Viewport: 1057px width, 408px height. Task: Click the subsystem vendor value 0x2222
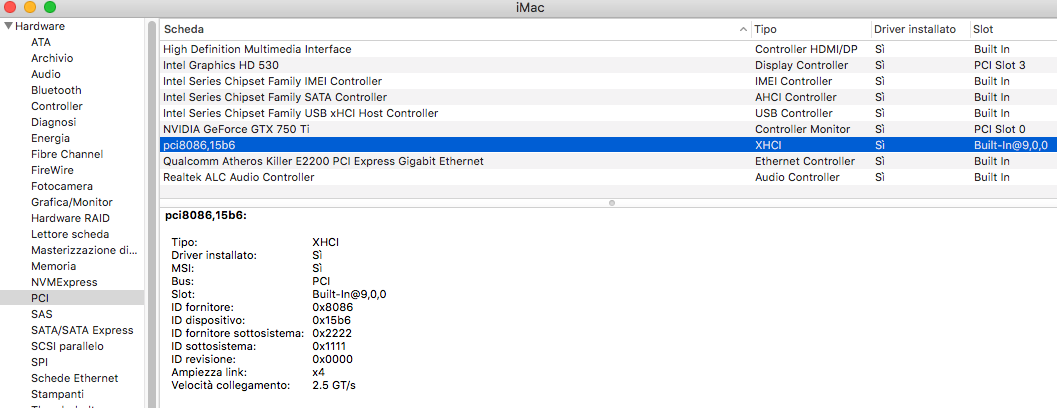[x=332, y=333]
